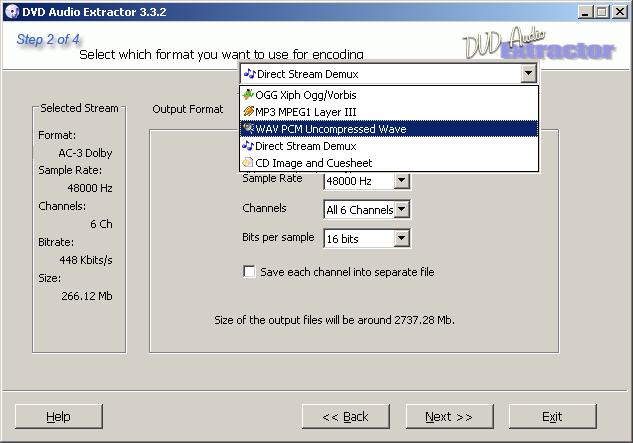Collapse the output format dropdown arrow
The image size is (633, 443).
click(x=528, y=74)
